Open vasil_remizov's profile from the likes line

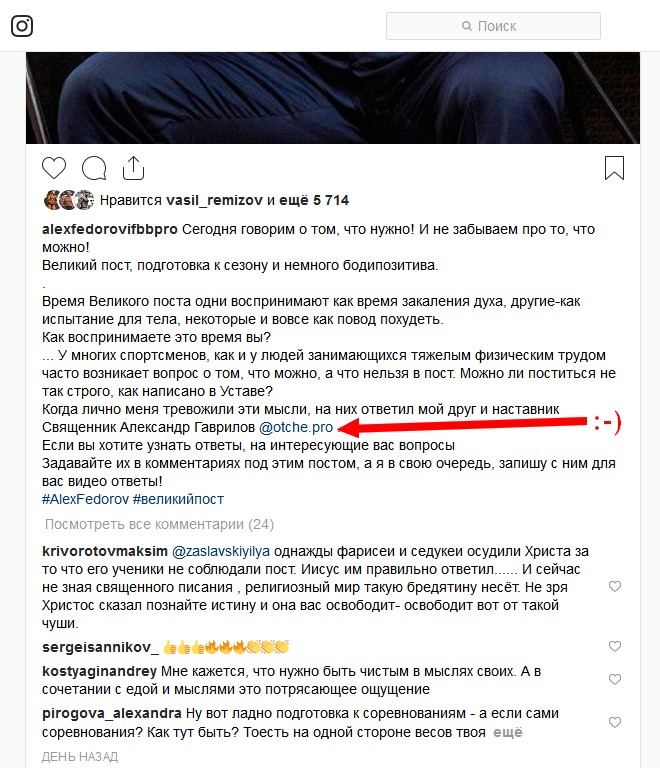214,200
